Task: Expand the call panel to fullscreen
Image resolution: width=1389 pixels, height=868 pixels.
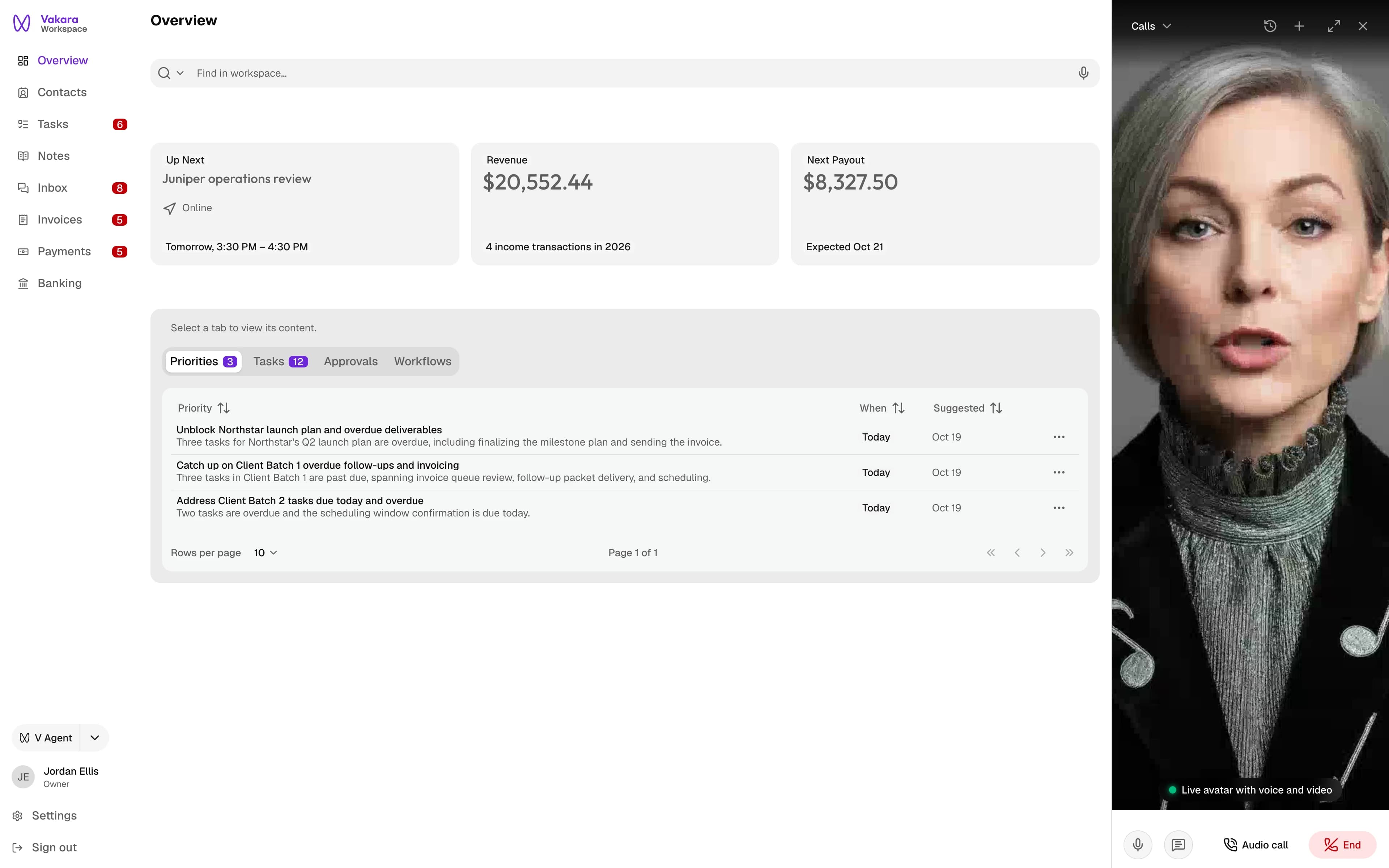Action: [x=1334, y=26]
